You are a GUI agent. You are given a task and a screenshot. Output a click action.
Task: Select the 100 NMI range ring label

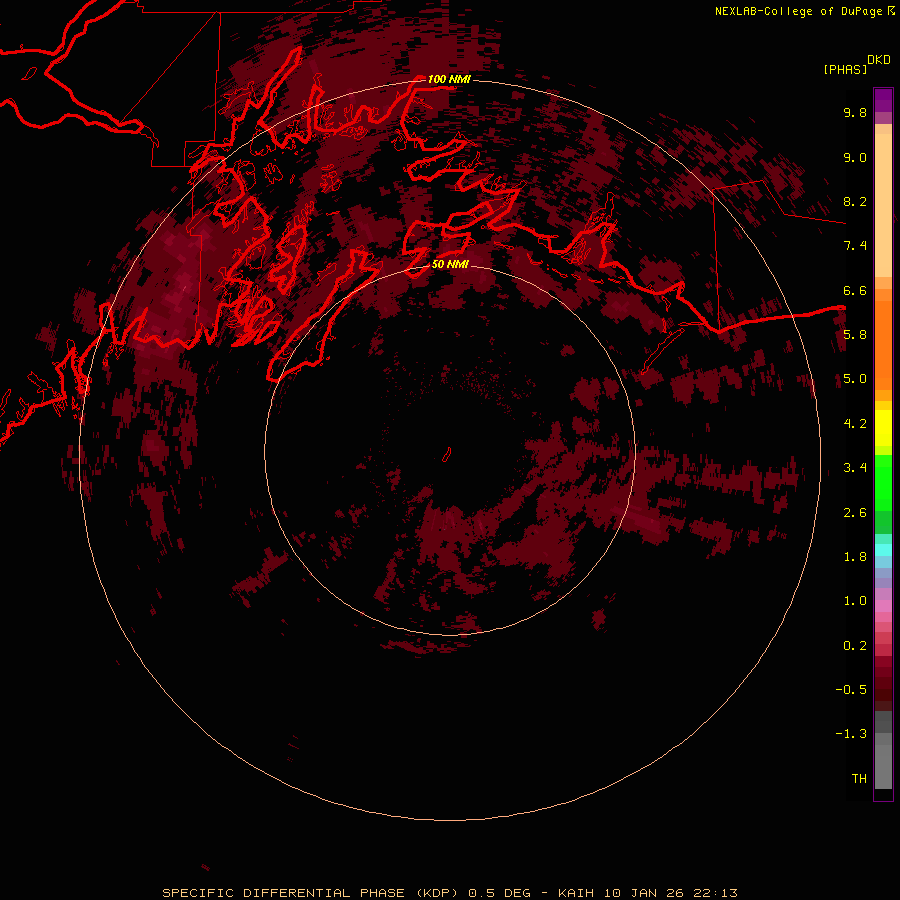(449, 79)
